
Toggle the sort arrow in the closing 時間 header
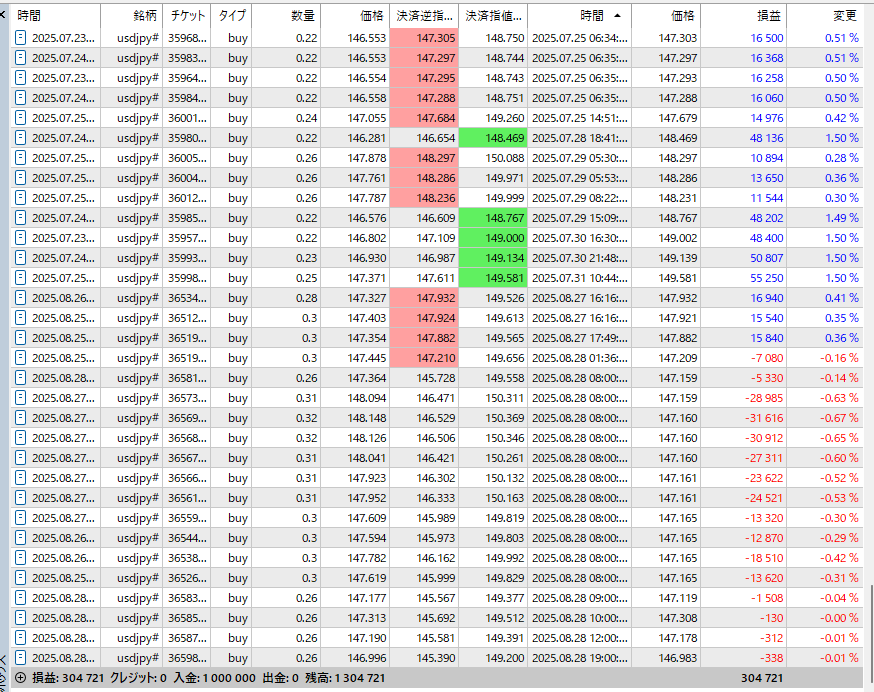coord(617,16)
